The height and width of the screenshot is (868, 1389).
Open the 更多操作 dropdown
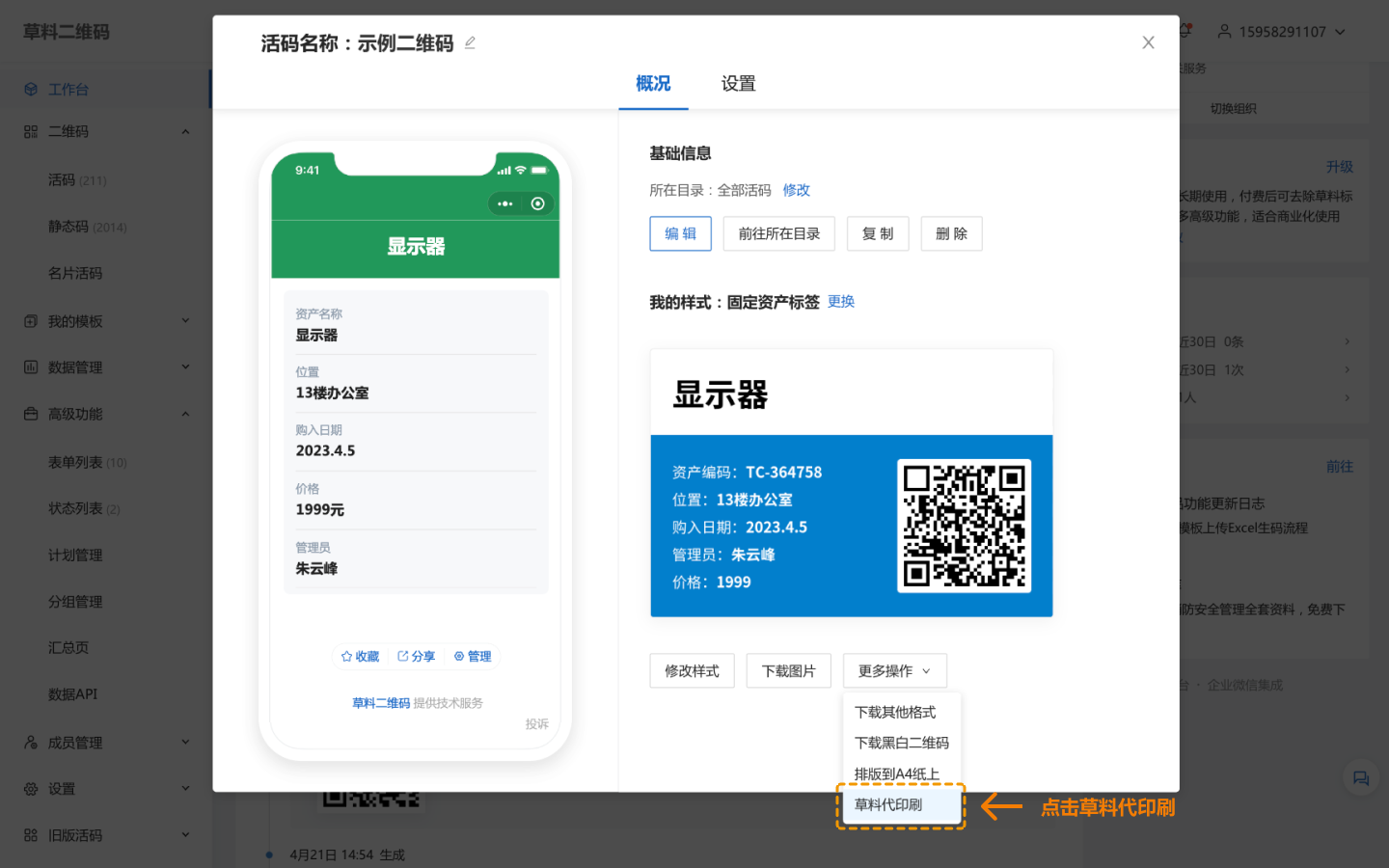click(x=895, y=671)
